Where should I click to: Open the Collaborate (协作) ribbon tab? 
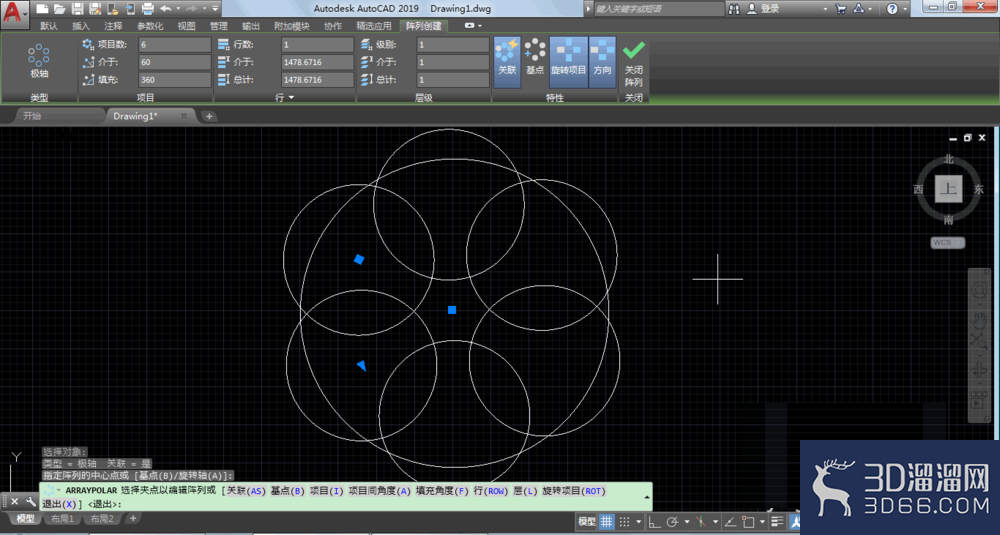pyautogui.click(x=333, y=26)
